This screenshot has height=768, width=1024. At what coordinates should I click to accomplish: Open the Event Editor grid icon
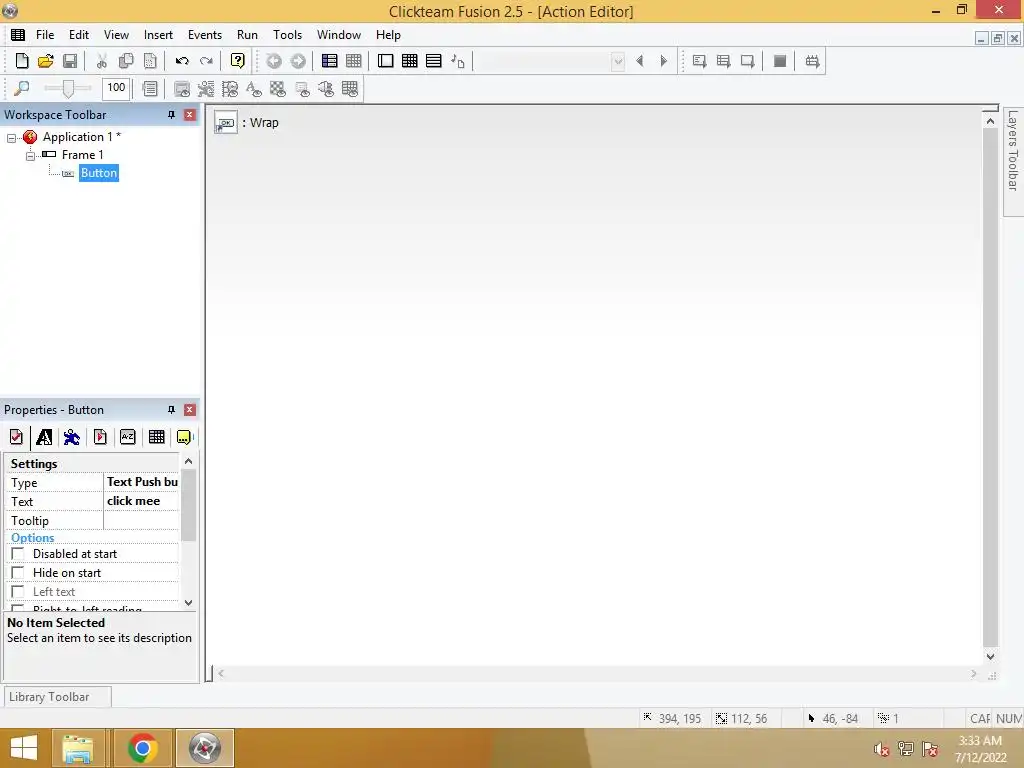coord(409,61)
